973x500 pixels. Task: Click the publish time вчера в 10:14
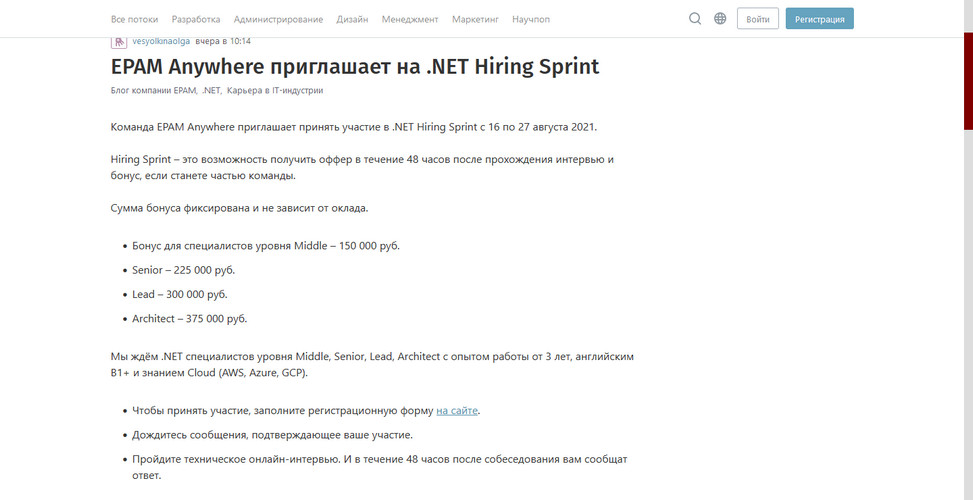point(223,42)
